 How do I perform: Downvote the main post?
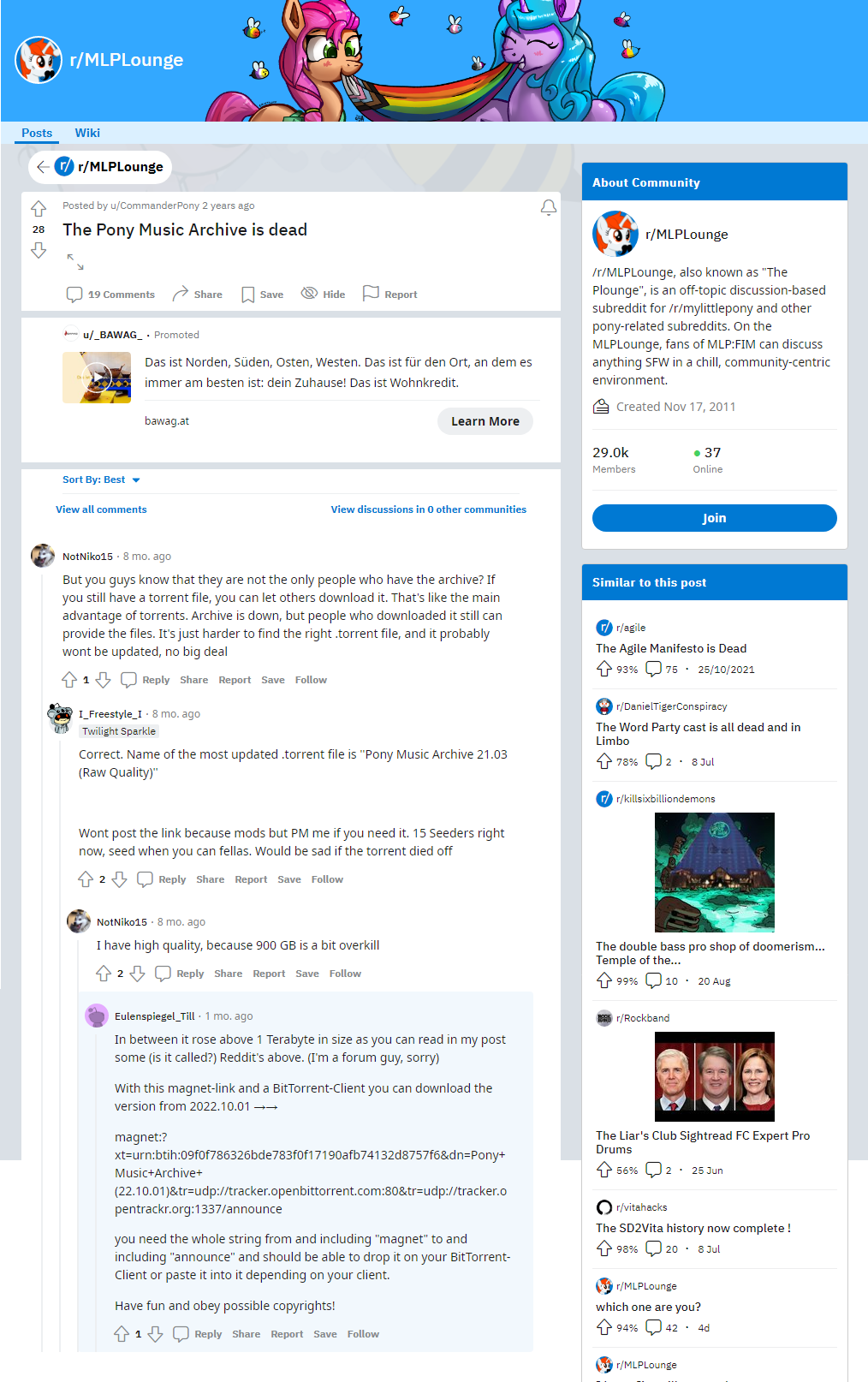coord(39,250)
